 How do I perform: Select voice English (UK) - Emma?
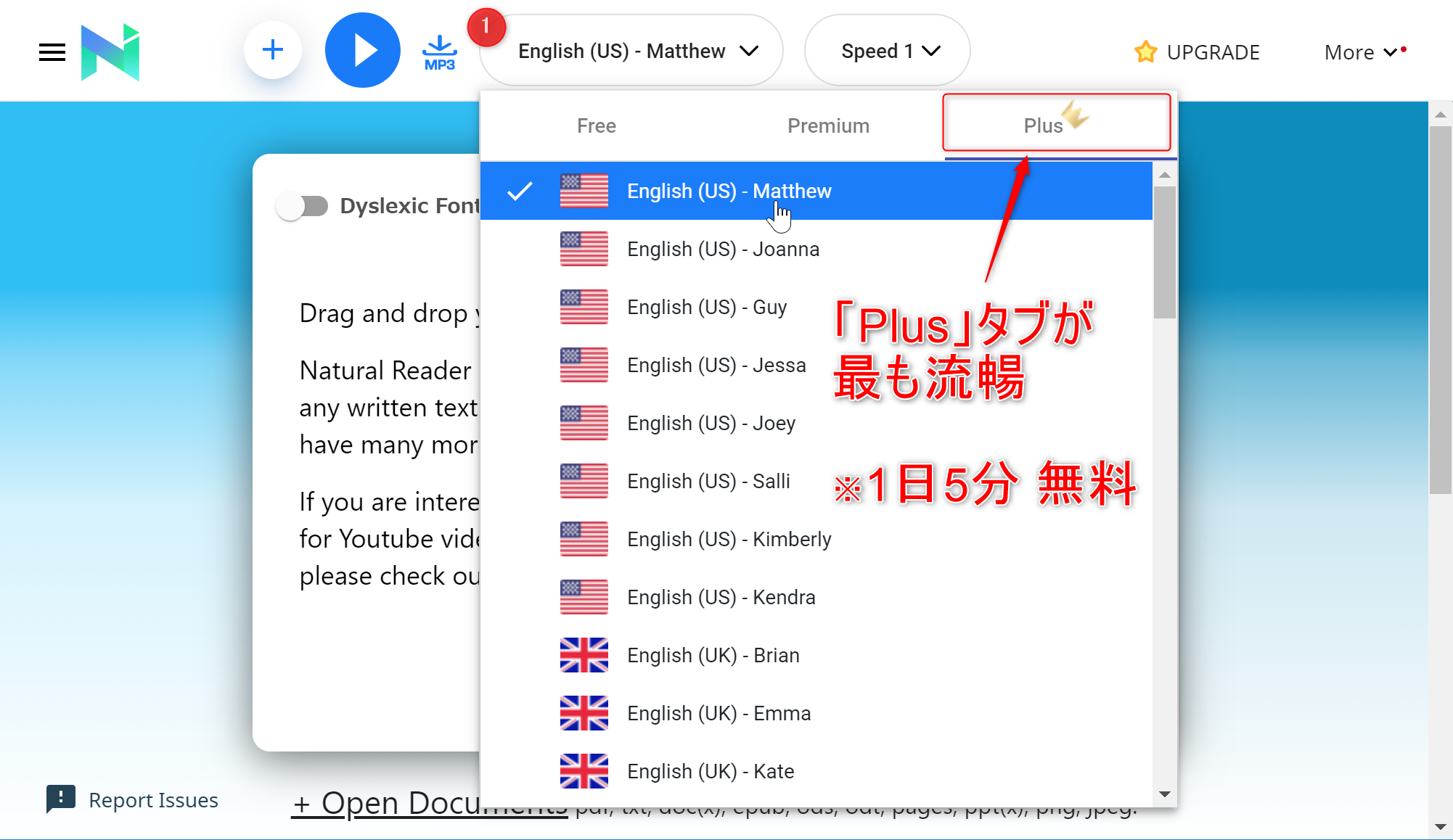coord(816,713)
